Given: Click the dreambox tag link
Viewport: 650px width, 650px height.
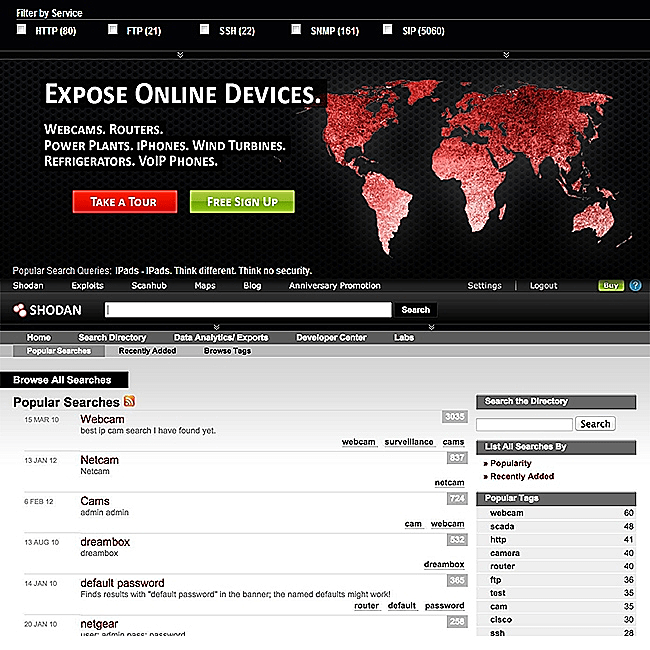Looking at the screenshot, I should [444, 564].
